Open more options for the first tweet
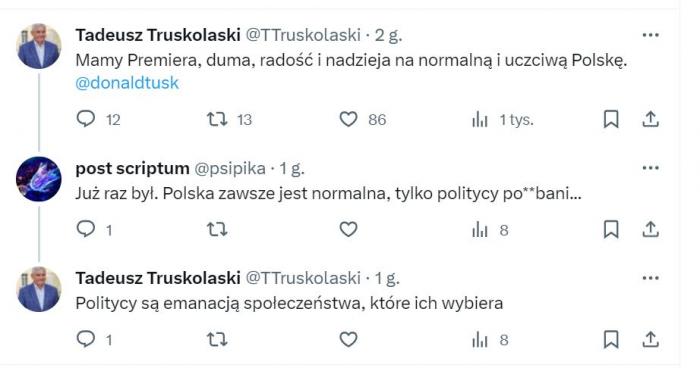The width and height of the screenshot is (700, 368). tap(650, 35)
